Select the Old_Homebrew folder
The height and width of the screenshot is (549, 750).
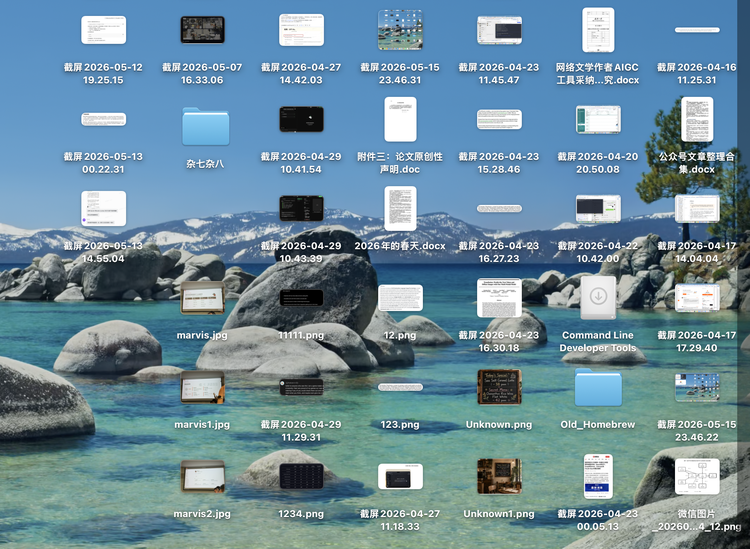pos(598,387)
